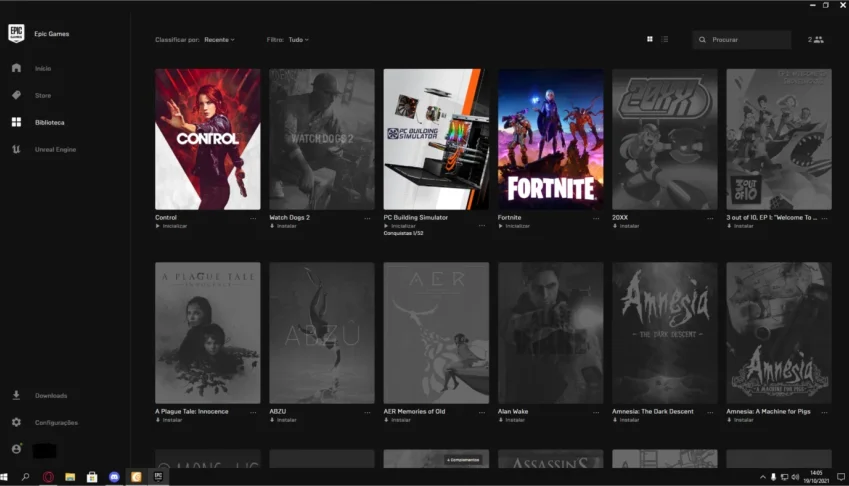Select the ABZU game cover
Viewport: 849px width, 486px height.
[322, 333]
